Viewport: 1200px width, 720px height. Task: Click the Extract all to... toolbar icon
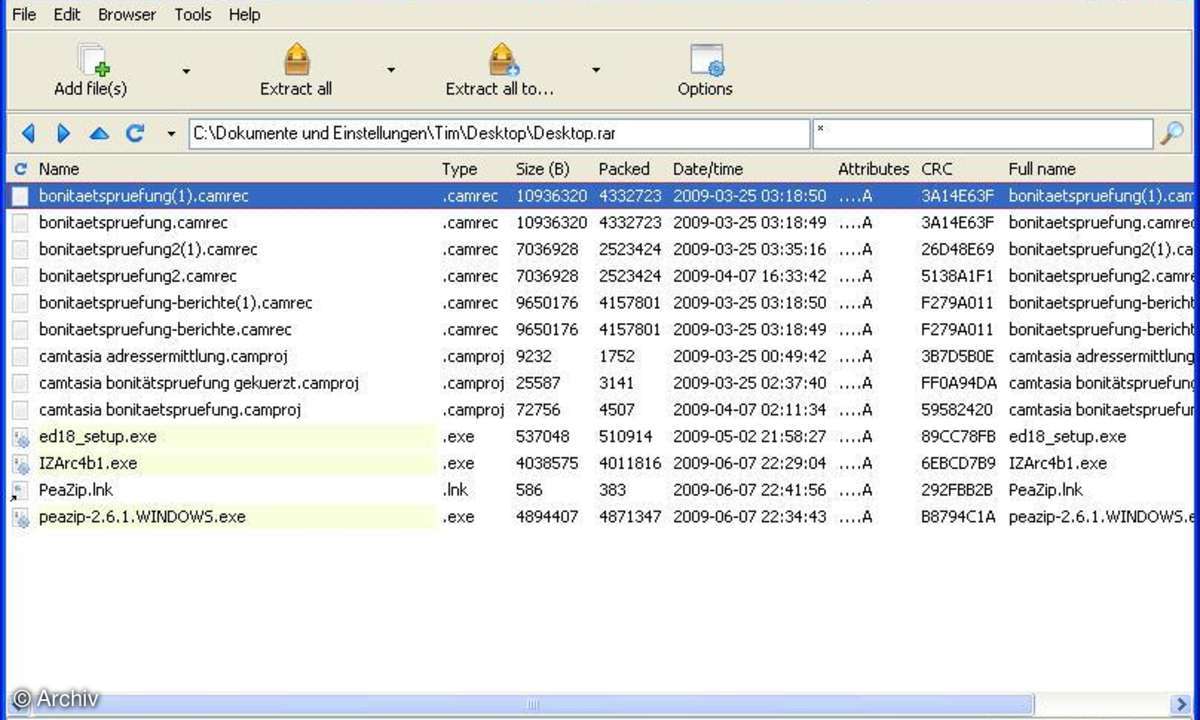tap(503, 60)
